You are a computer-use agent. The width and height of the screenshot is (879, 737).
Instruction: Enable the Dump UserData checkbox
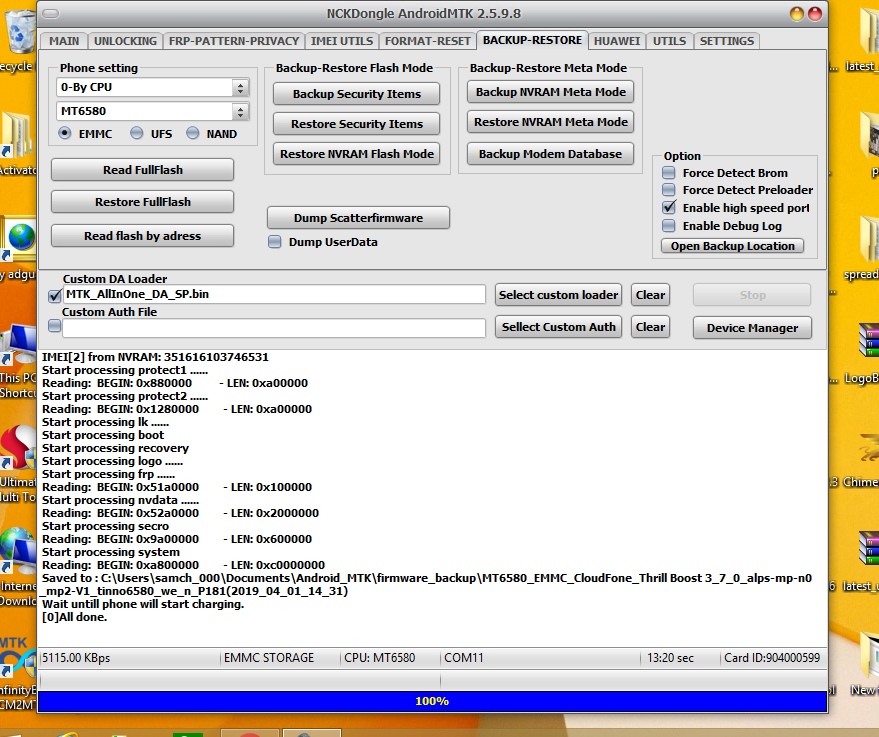[275, 242]
